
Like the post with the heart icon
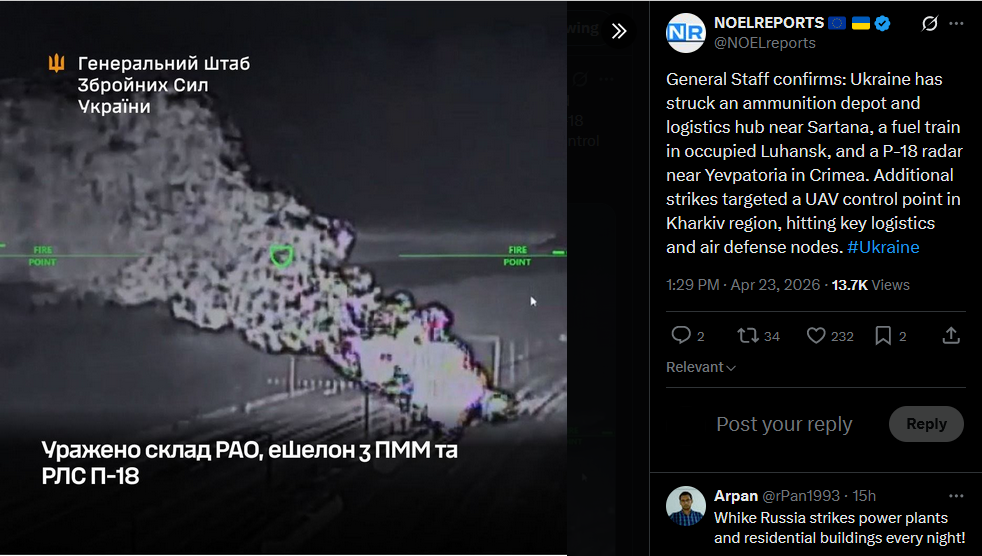tap(815, 336)
